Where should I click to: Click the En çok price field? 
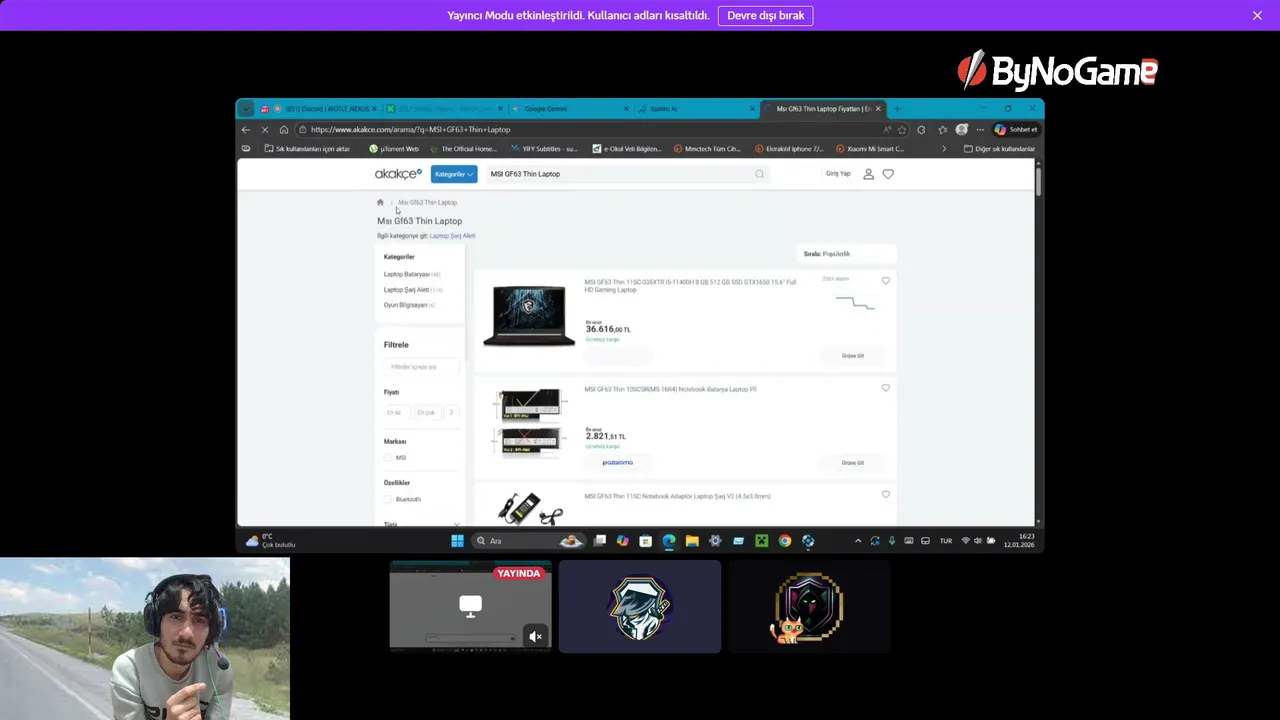[x=427, y=412]
